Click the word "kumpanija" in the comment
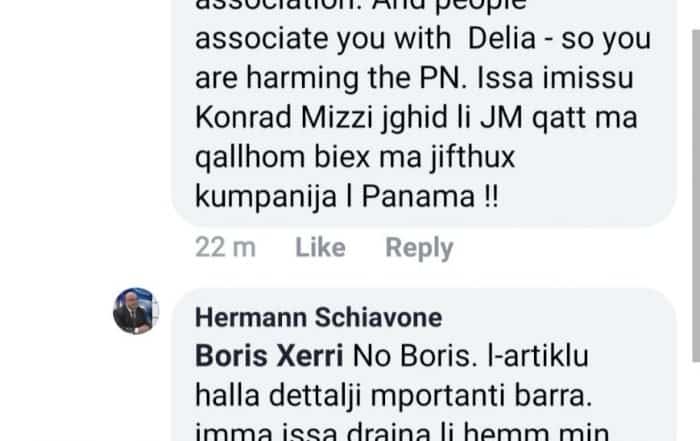The height and width of the screenshot is (441, 700). pos(266,197)
